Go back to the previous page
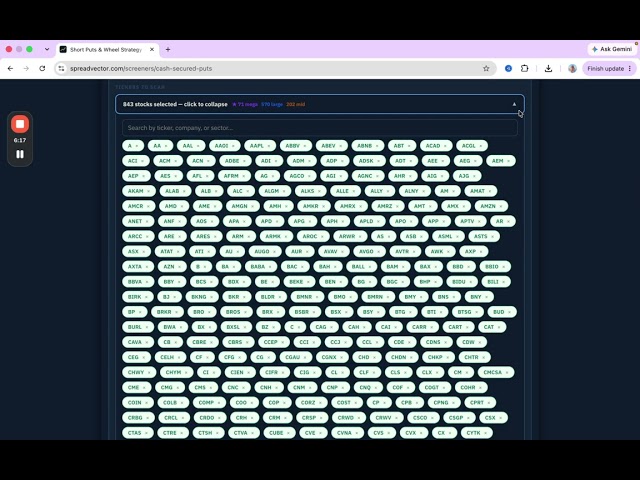Viewport: 640px width, 480px height. [x=10, y=69]
